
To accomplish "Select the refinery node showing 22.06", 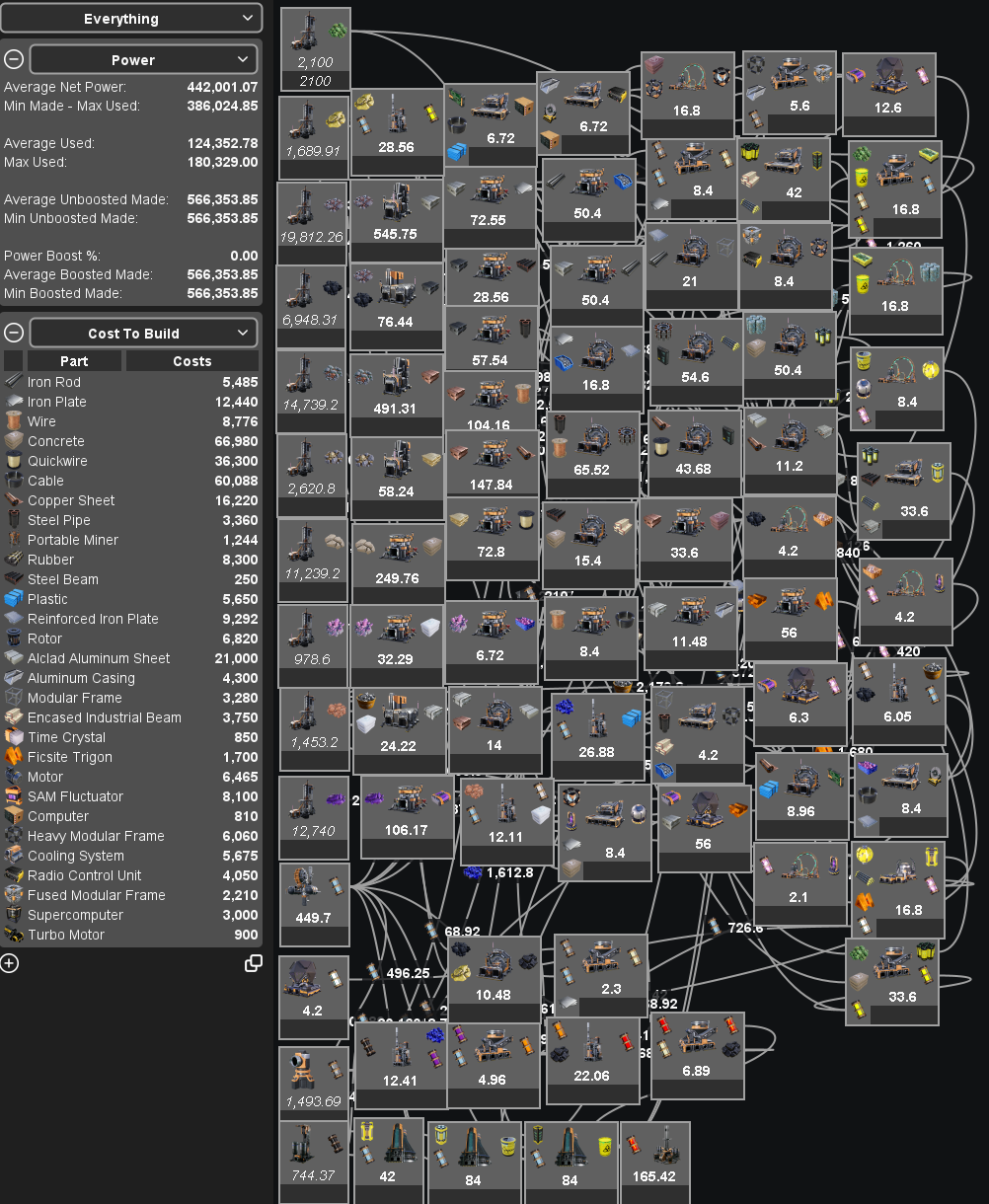I will point(592,1061).
